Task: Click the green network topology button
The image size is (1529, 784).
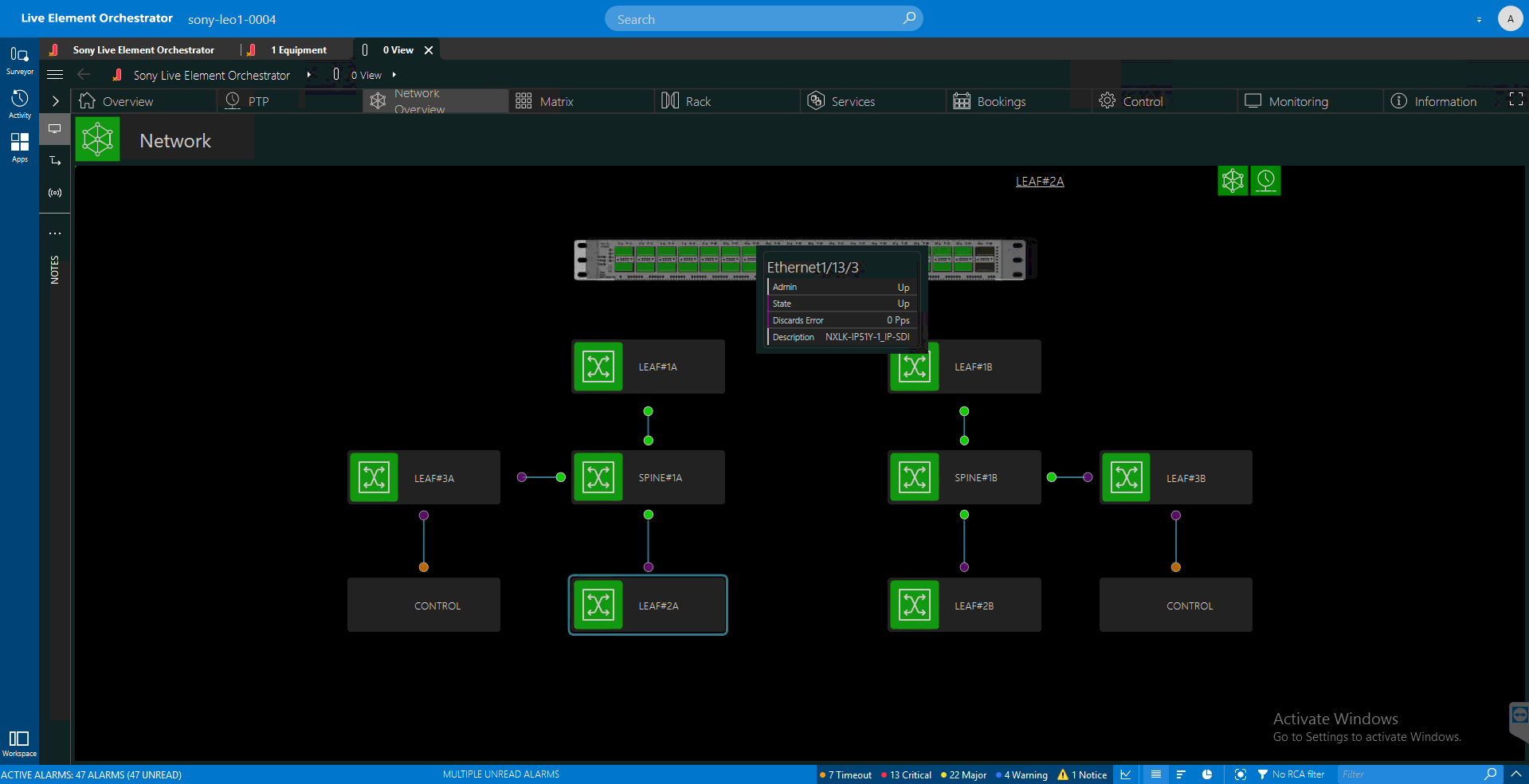Action: pos(1233,181)
